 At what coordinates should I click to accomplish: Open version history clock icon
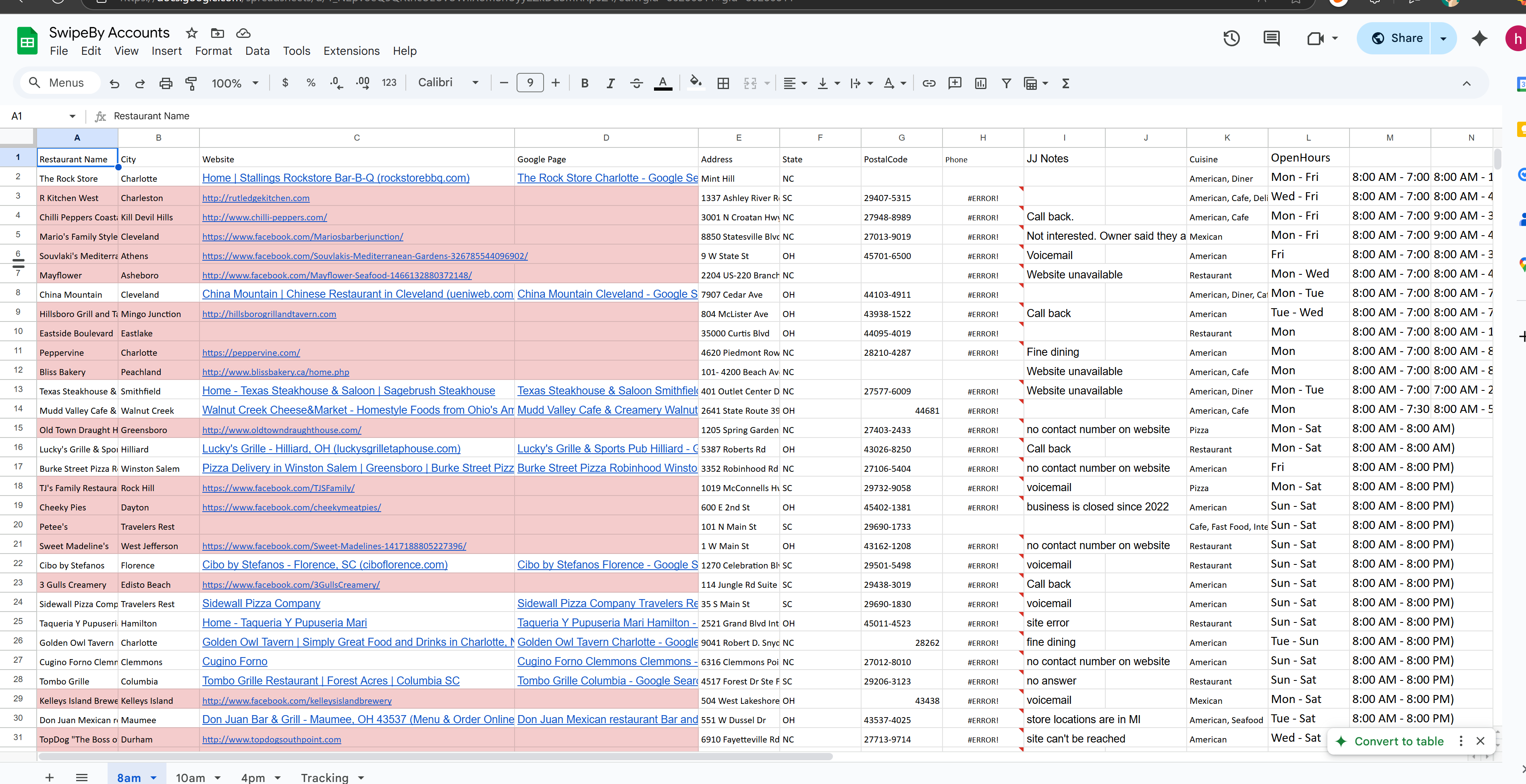[x=1231, y=39]
